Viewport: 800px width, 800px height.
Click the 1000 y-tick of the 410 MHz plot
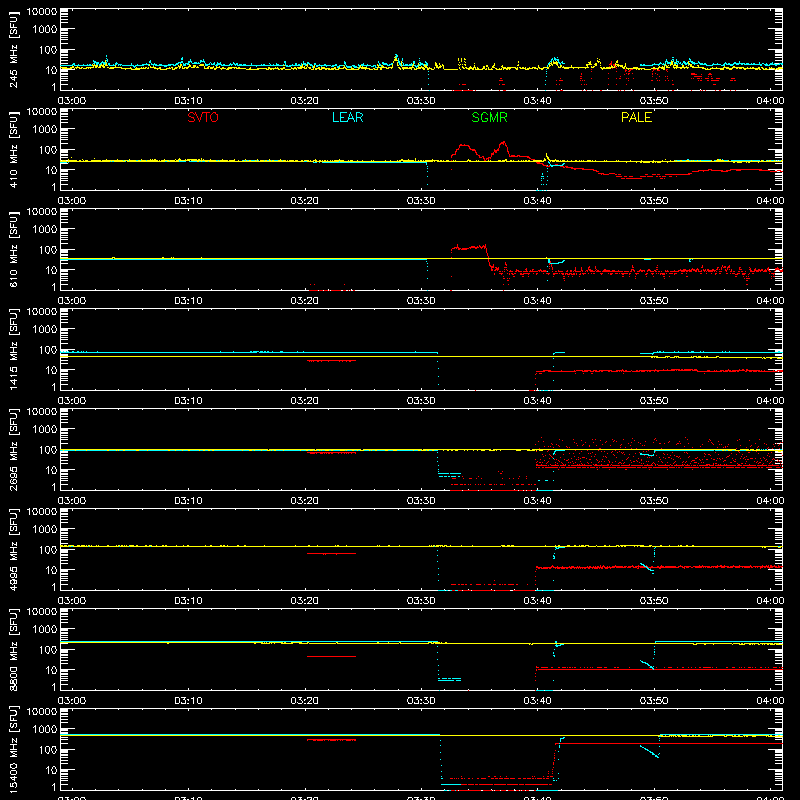(x=45, y=130)
